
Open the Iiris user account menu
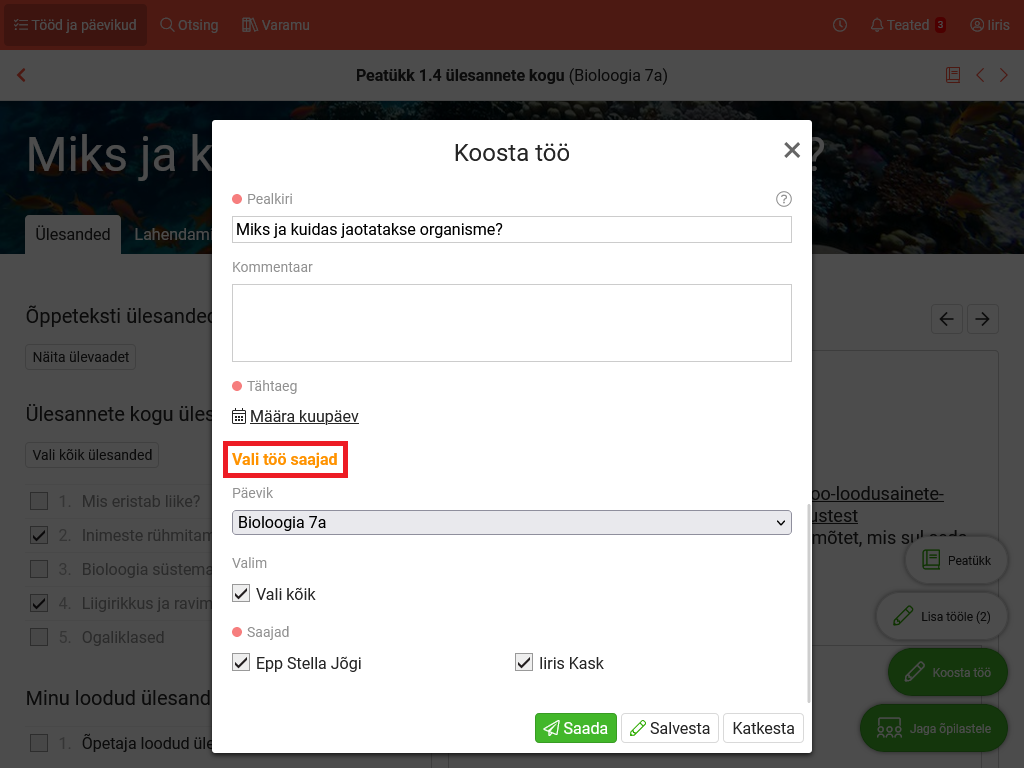[989, 25]
